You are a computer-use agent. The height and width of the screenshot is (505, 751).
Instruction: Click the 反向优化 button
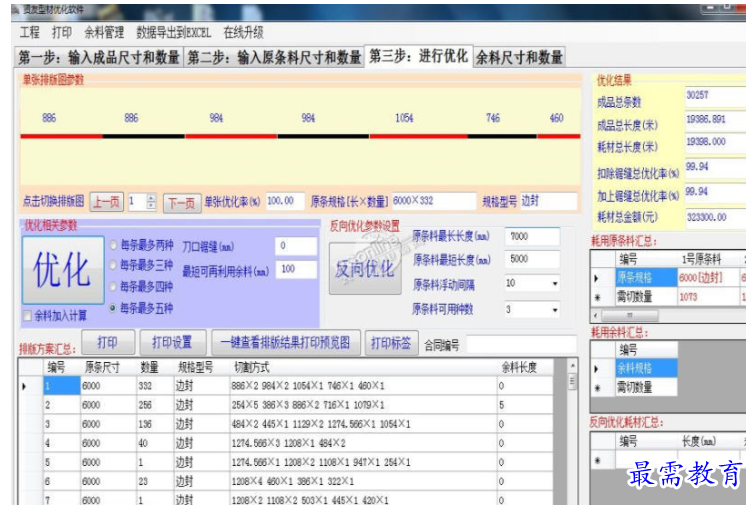[x=365, y=268]
